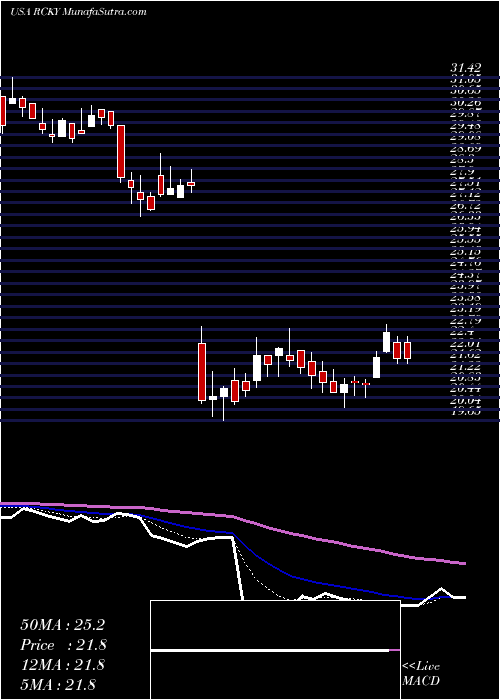Click the 27.12 price axis label

tap(465, 193)
